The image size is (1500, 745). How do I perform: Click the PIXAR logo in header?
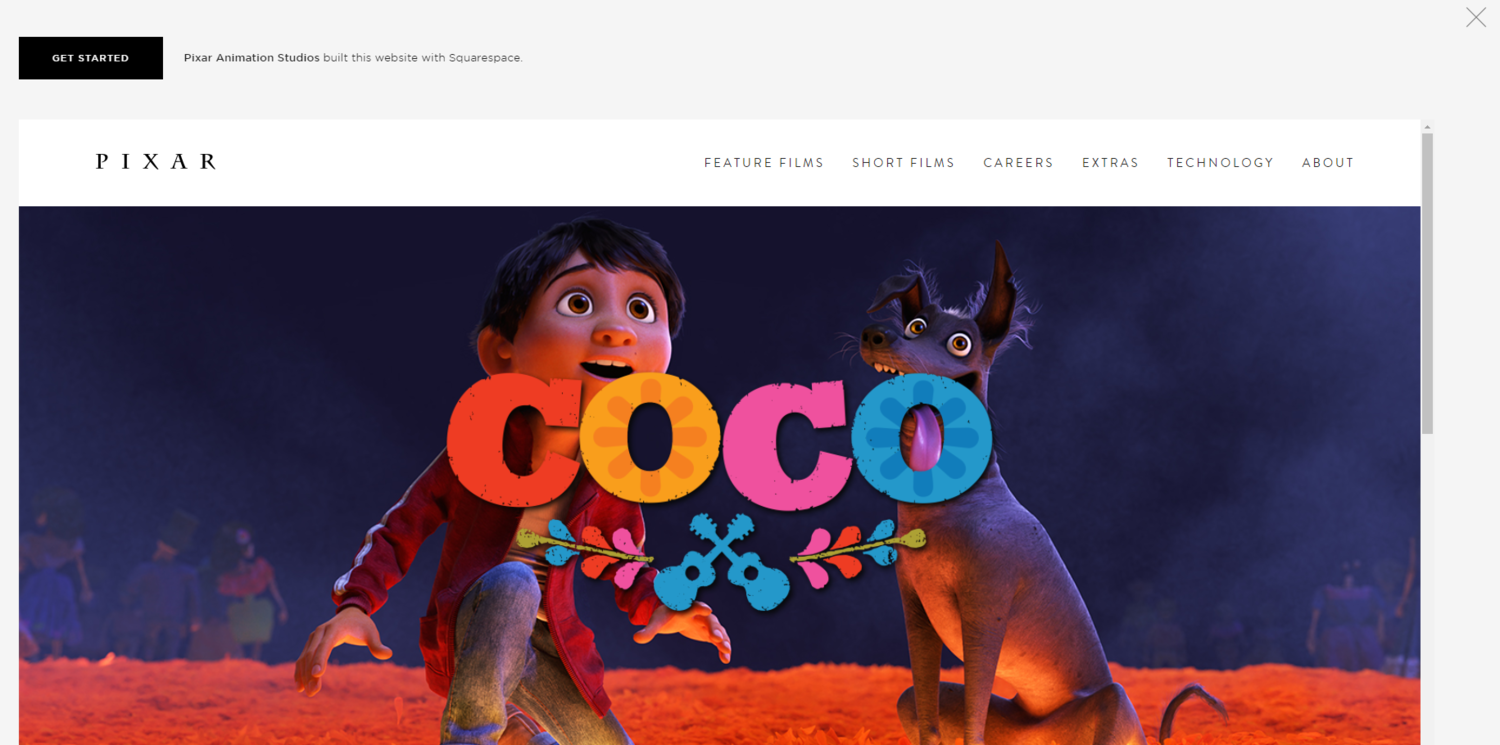156,162
